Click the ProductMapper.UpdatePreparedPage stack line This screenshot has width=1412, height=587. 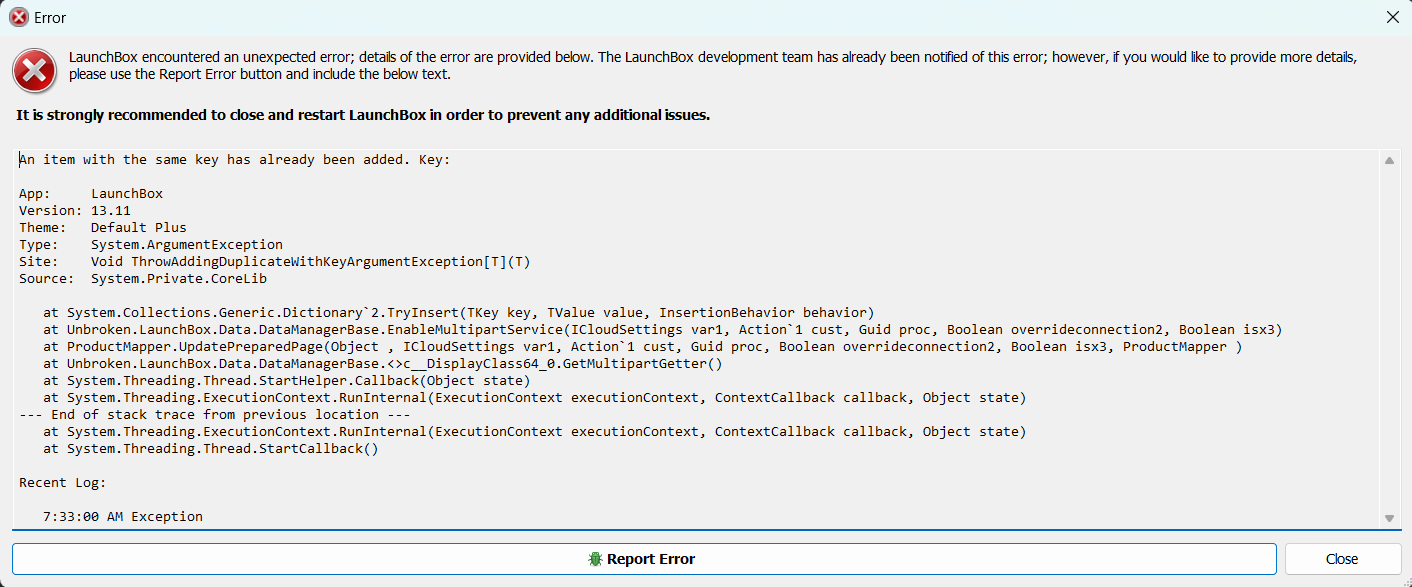(x=643, y=347)
